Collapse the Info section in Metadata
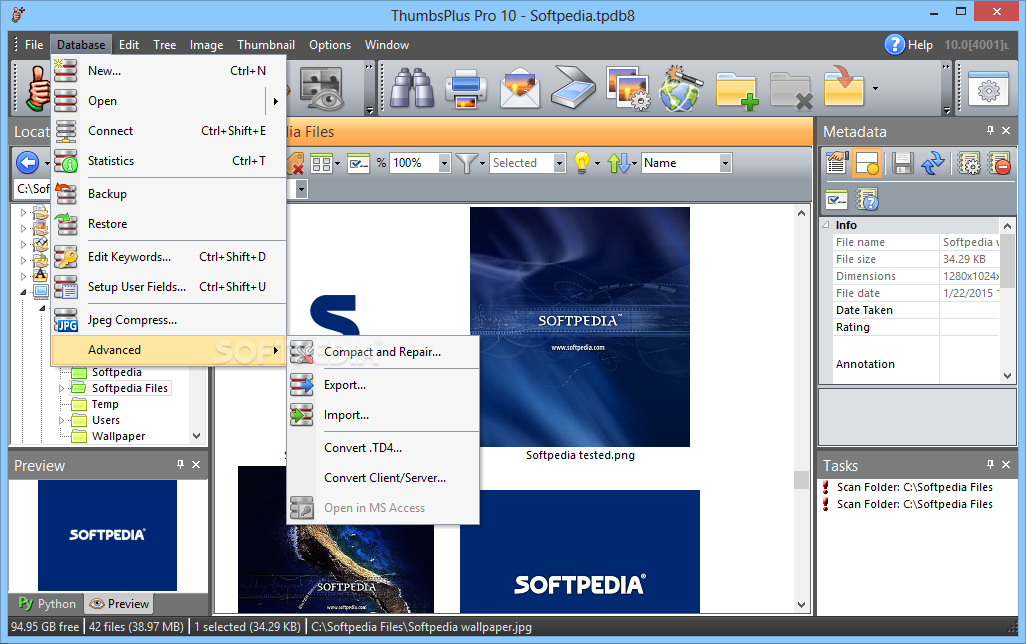Viewport: 1026px width, 644px height. [x=826, y=224]
